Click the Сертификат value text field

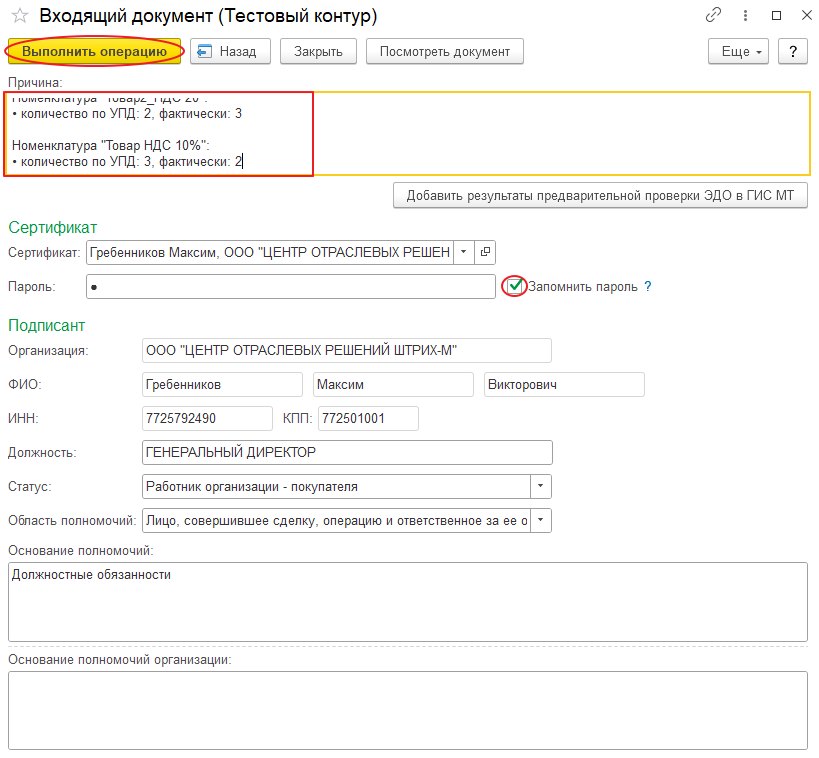click(270, 252)
